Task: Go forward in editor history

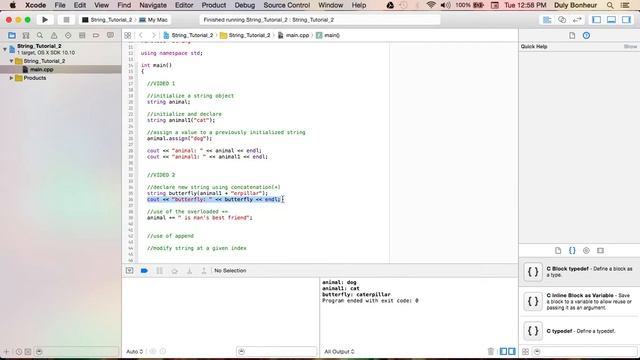Action: click(153, 36)
